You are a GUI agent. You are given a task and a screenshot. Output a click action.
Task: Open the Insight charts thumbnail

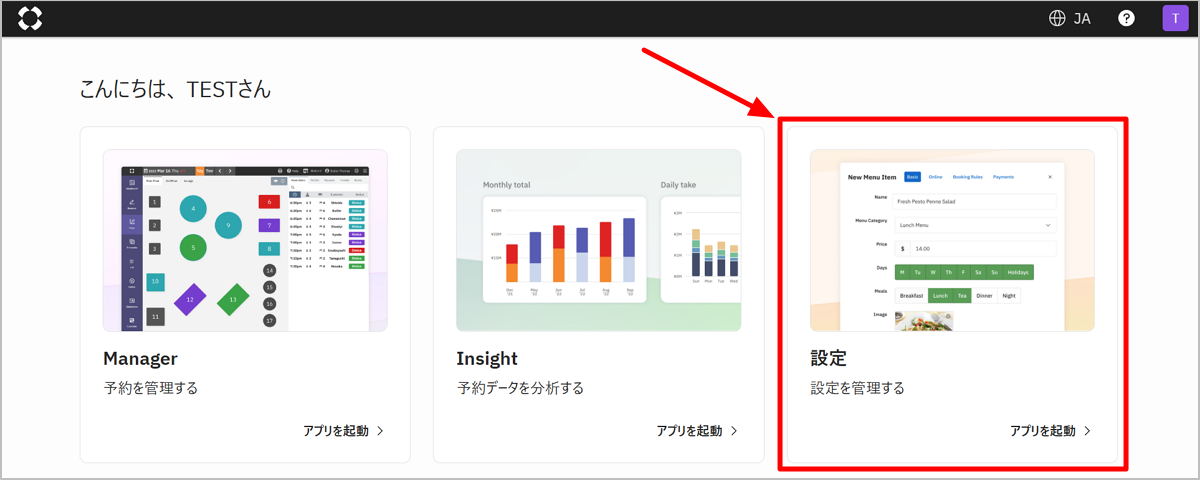pyautogui.click(x=598, y=240)
